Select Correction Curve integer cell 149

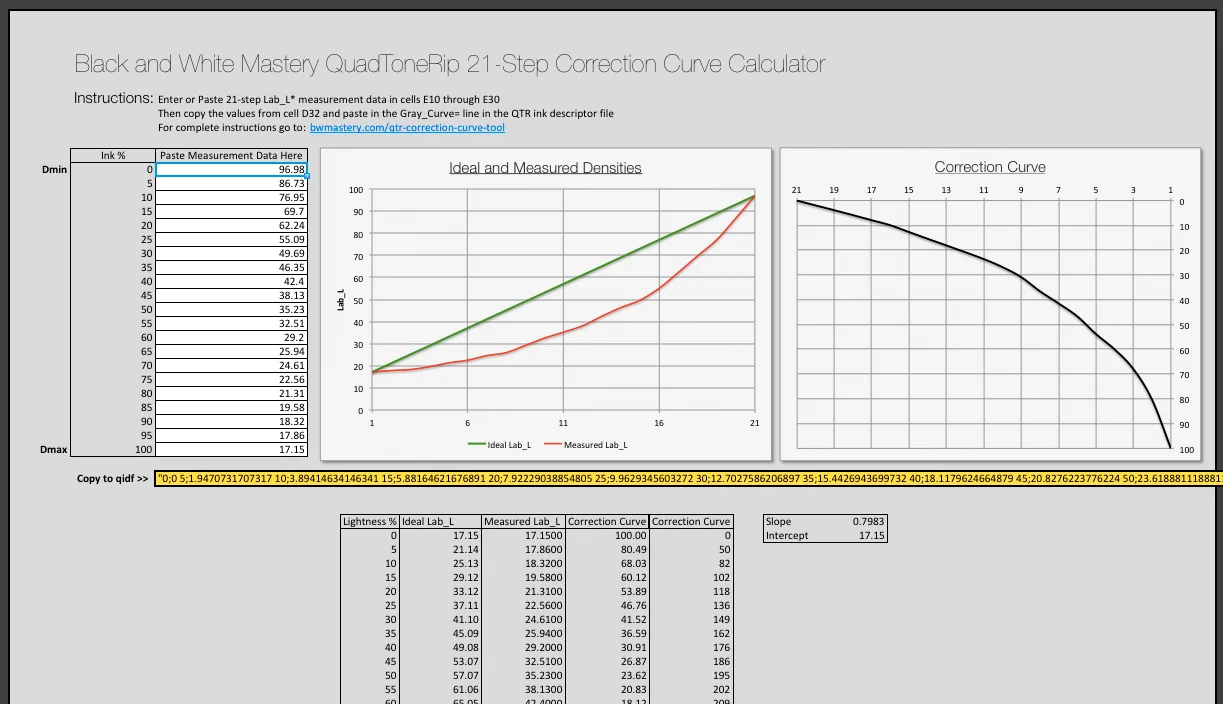pos(692,620)
